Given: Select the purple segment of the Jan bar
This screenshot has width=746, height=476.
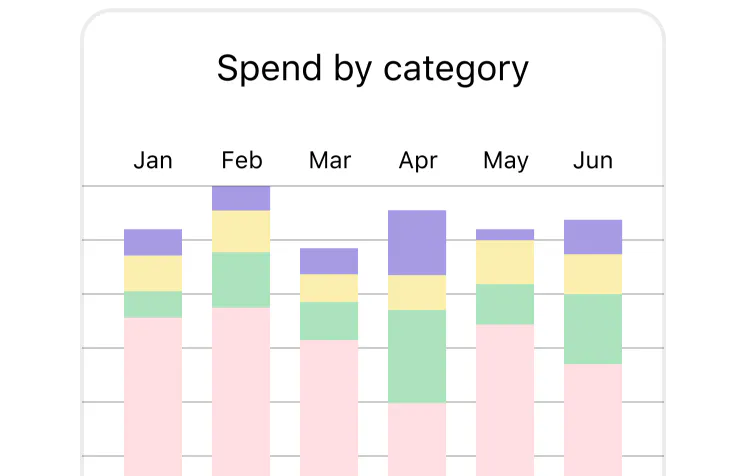Looking at the screenshot, I should pos(153,242).
